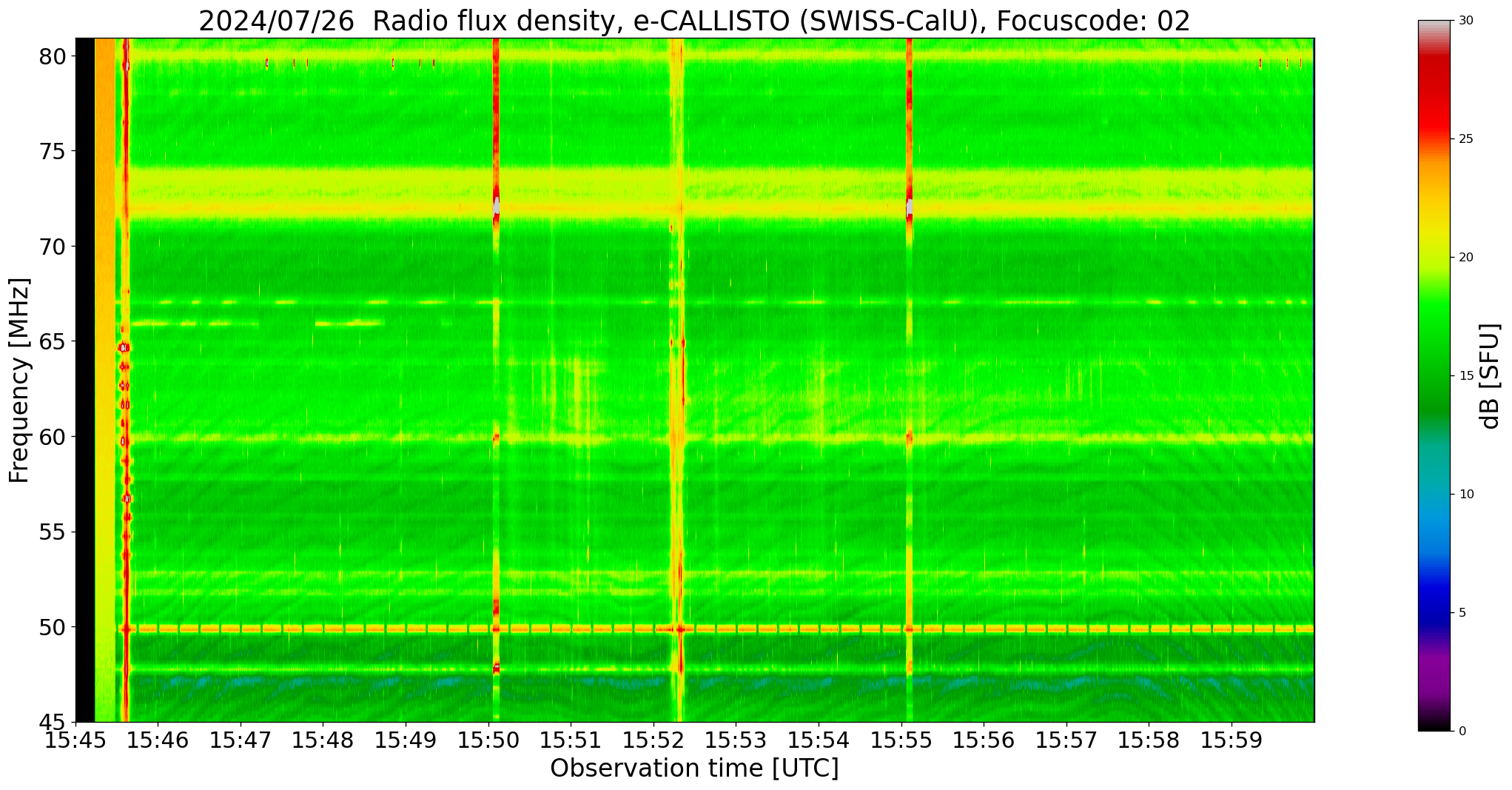The width and height of the screenshot is (1512, 790).
Task: Click the 15:57 time tick label
Action: pyautogui.click(x=1066, y=740)
